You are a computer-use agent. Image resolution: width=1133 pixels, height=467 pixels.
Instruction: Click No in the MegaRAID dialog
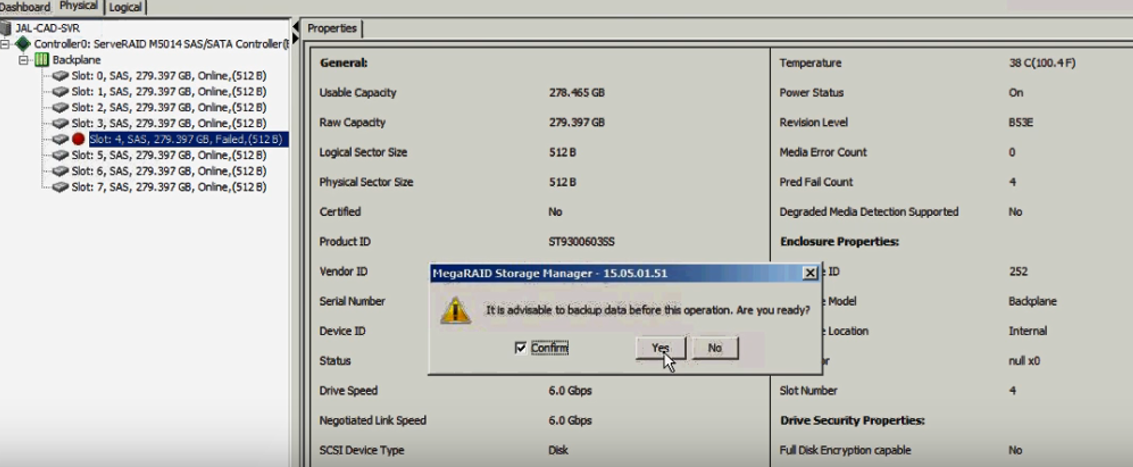[715, 348]
